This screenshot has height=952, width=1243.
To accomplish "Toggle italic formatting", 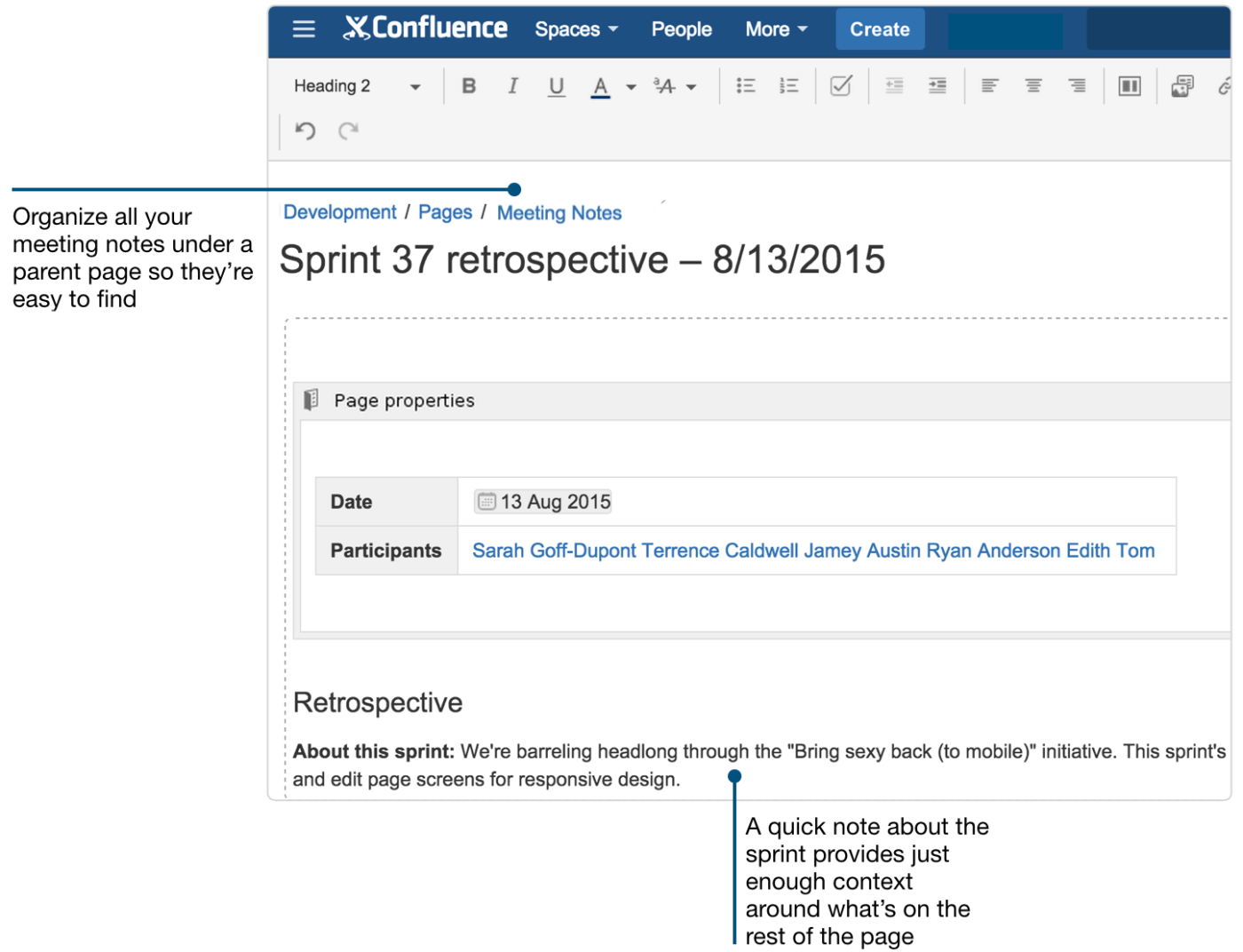I will click(x=513, y=85).
